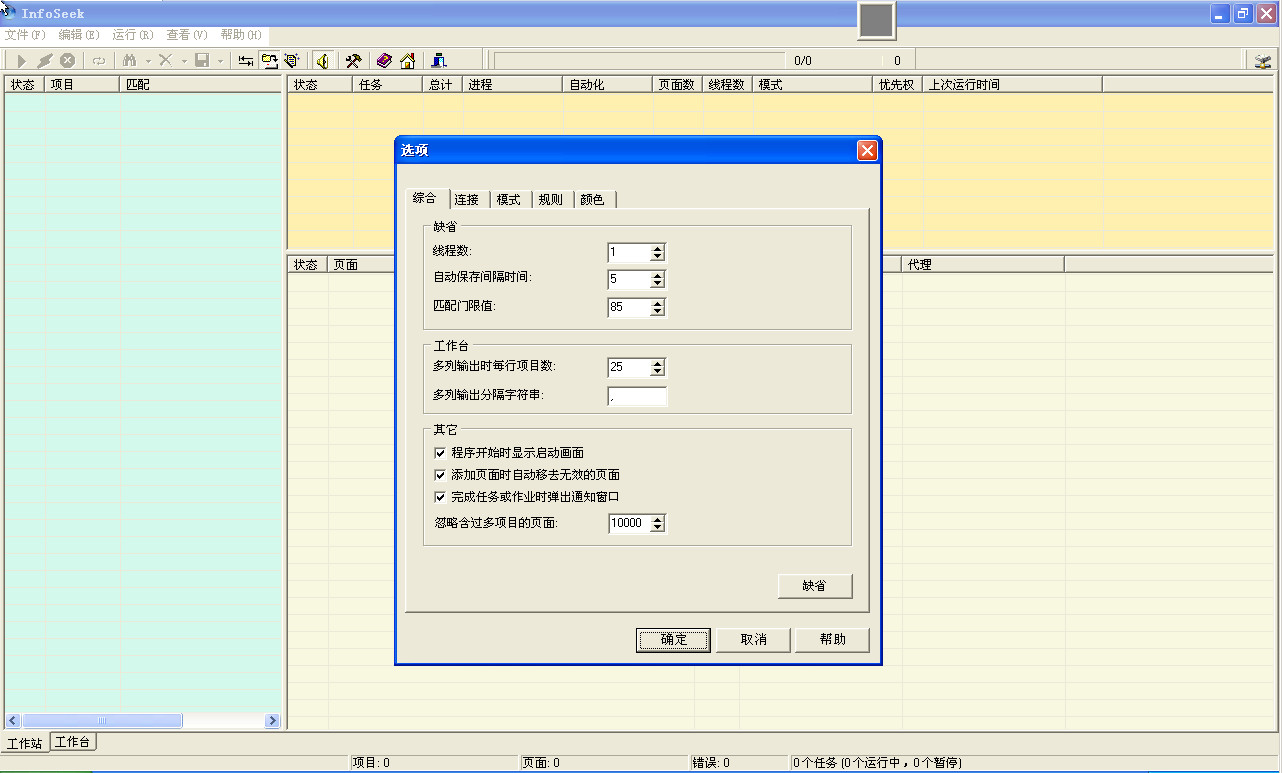
Task: Click the 匹配门限值 input field
Action: [629, 307]
